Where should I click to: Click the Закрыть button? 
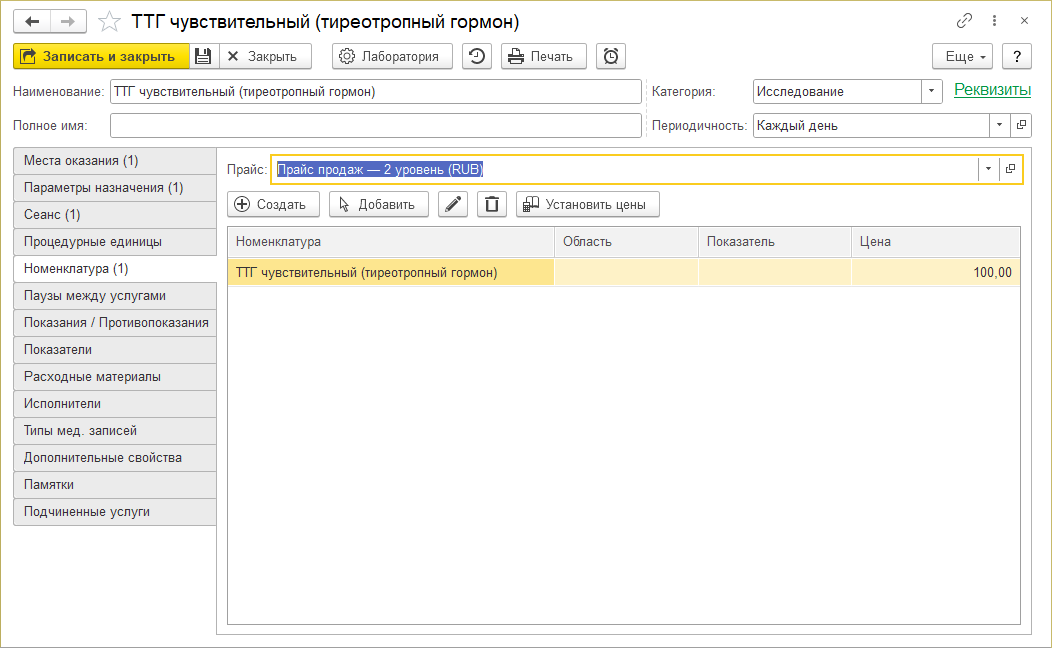tap(266, 56)
